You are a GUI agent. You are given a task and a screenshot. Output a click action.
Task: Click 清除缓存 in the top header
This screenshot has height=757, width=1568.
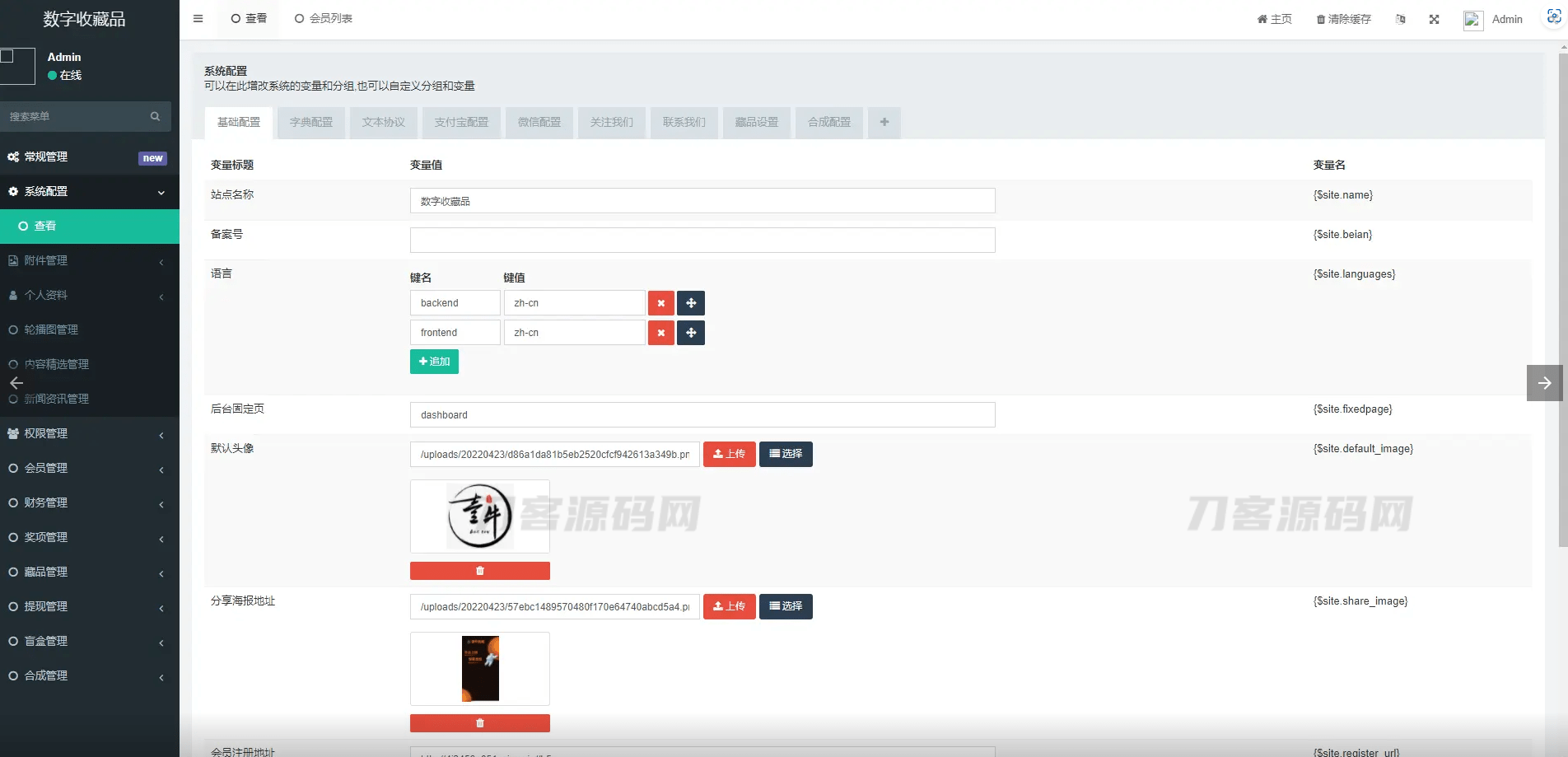[1343, 19]
